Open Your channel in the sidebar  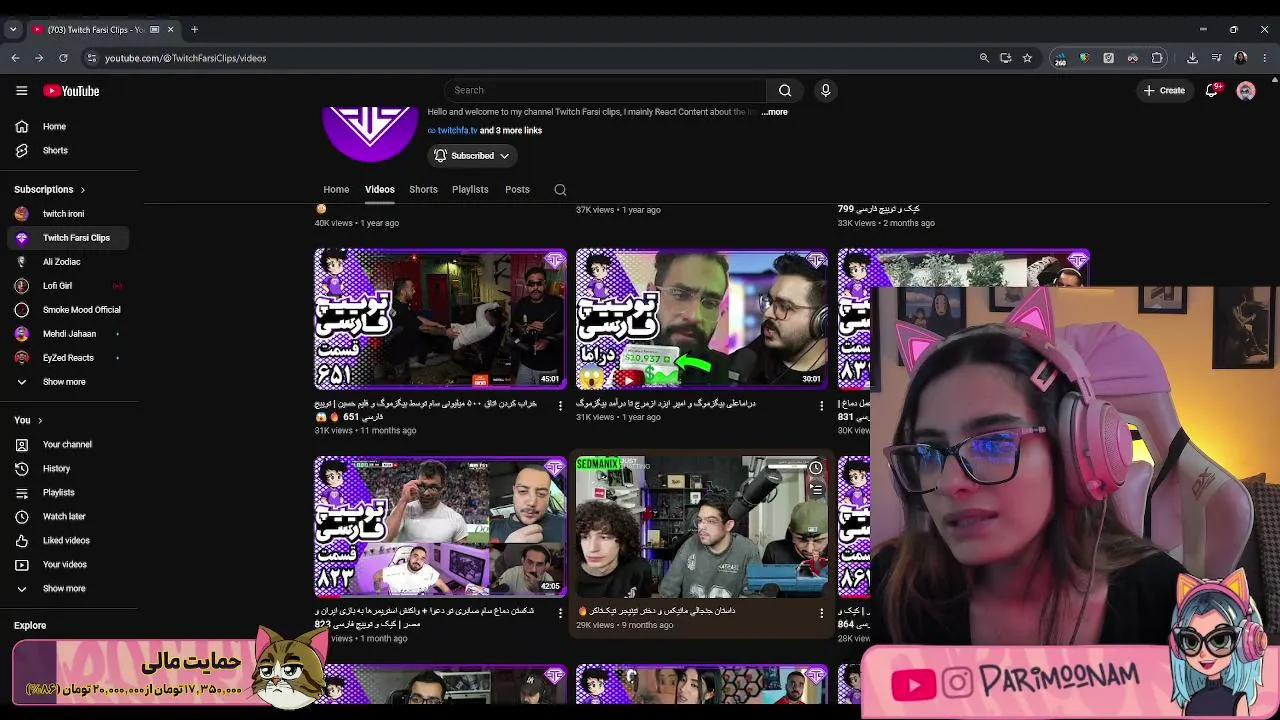point(68,445)
